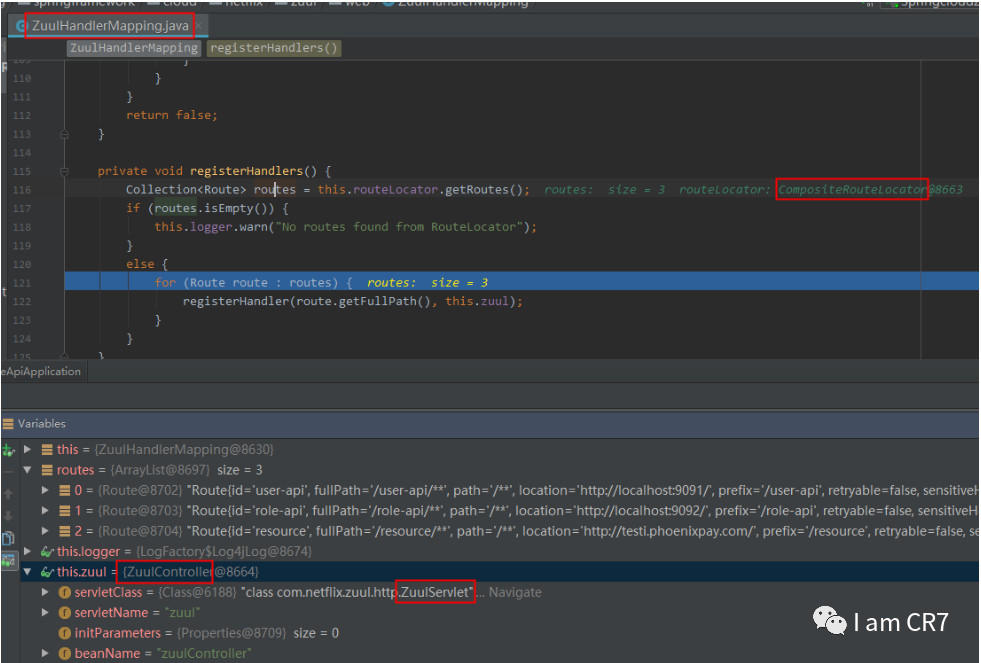Click gutter line number 122
The height and width of the screenshot is (663, 981).
click(22, 302)
